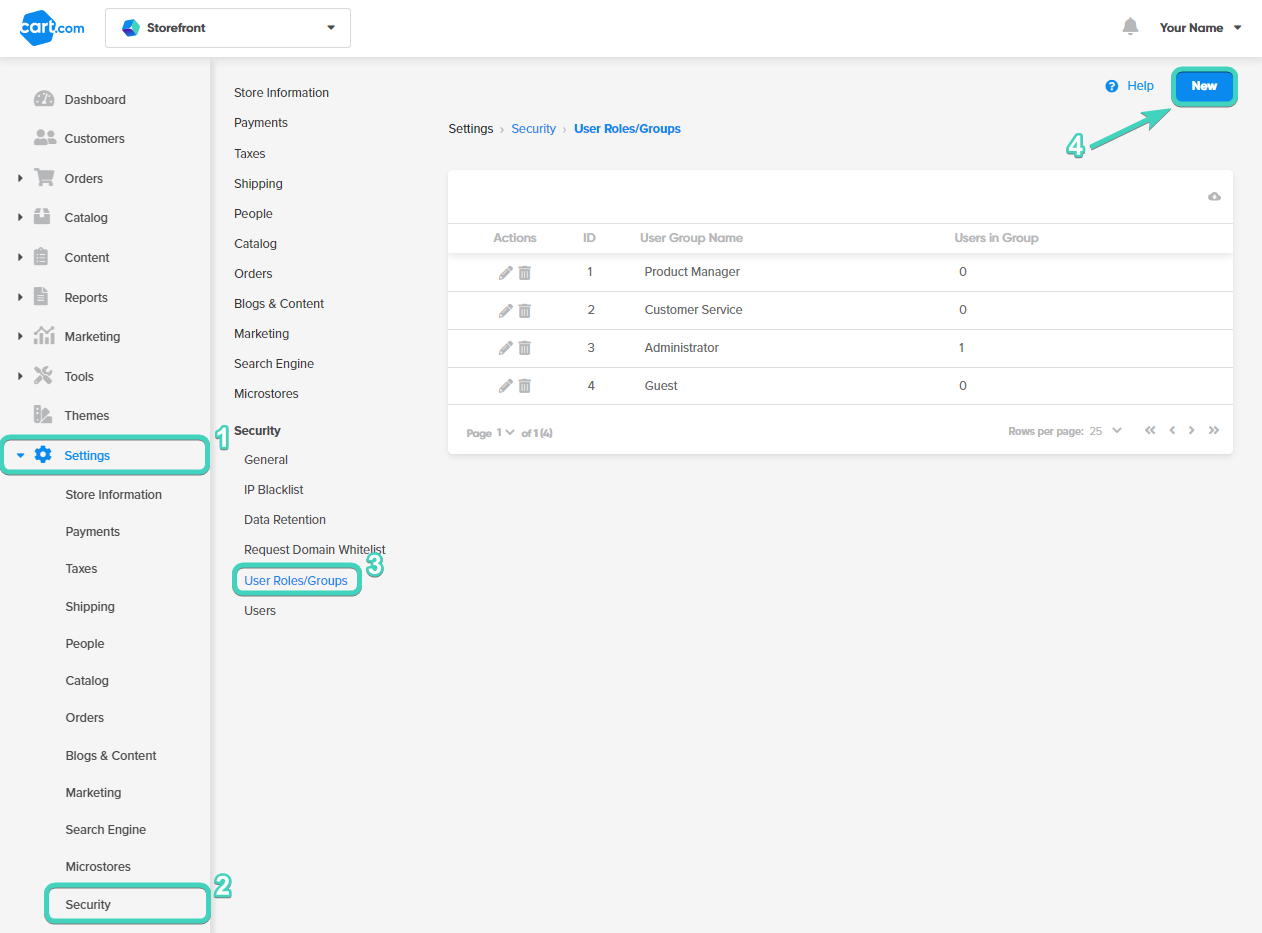Open the Themes section

(87, 415)
